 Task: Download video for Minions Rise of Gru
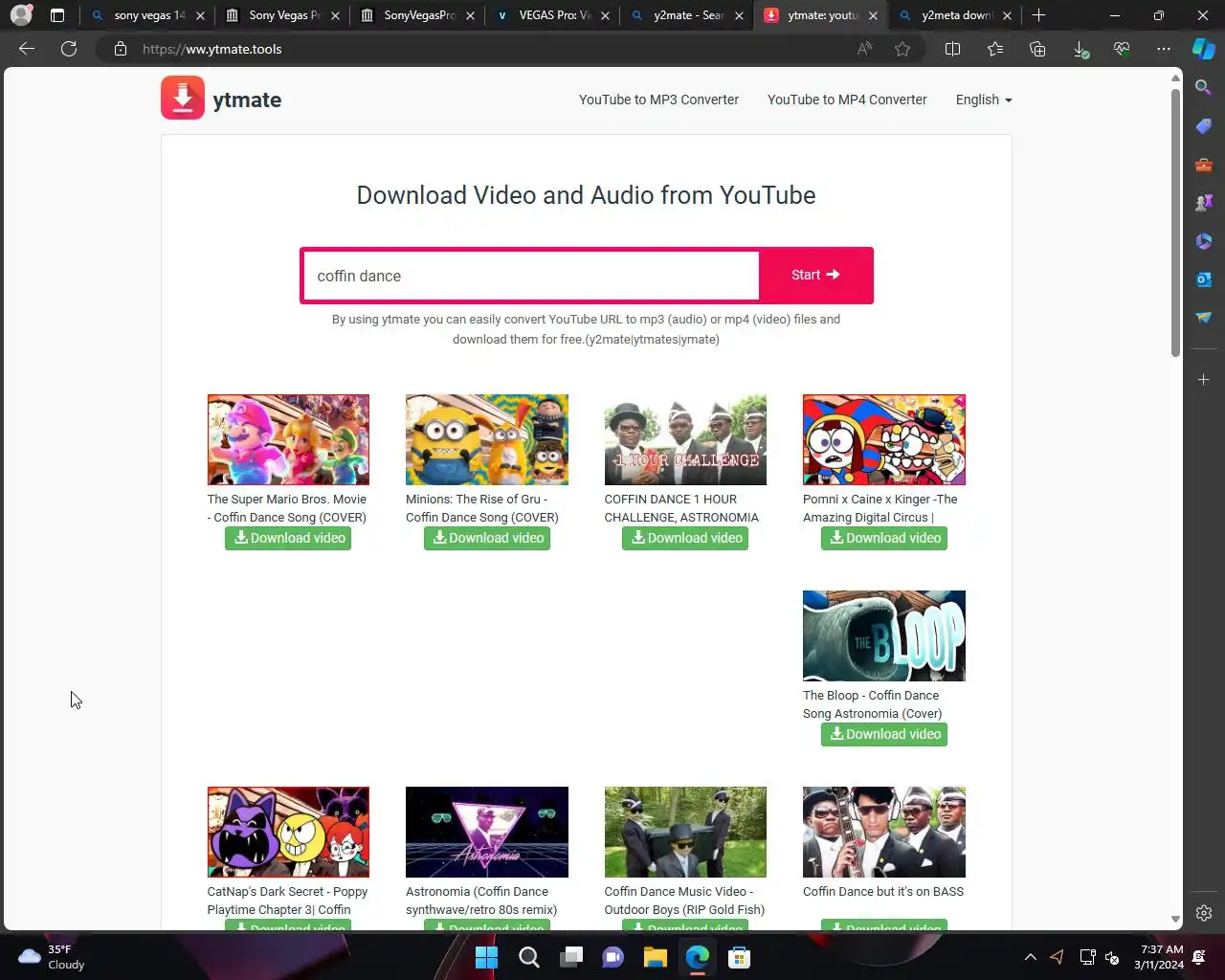[487, 538]
